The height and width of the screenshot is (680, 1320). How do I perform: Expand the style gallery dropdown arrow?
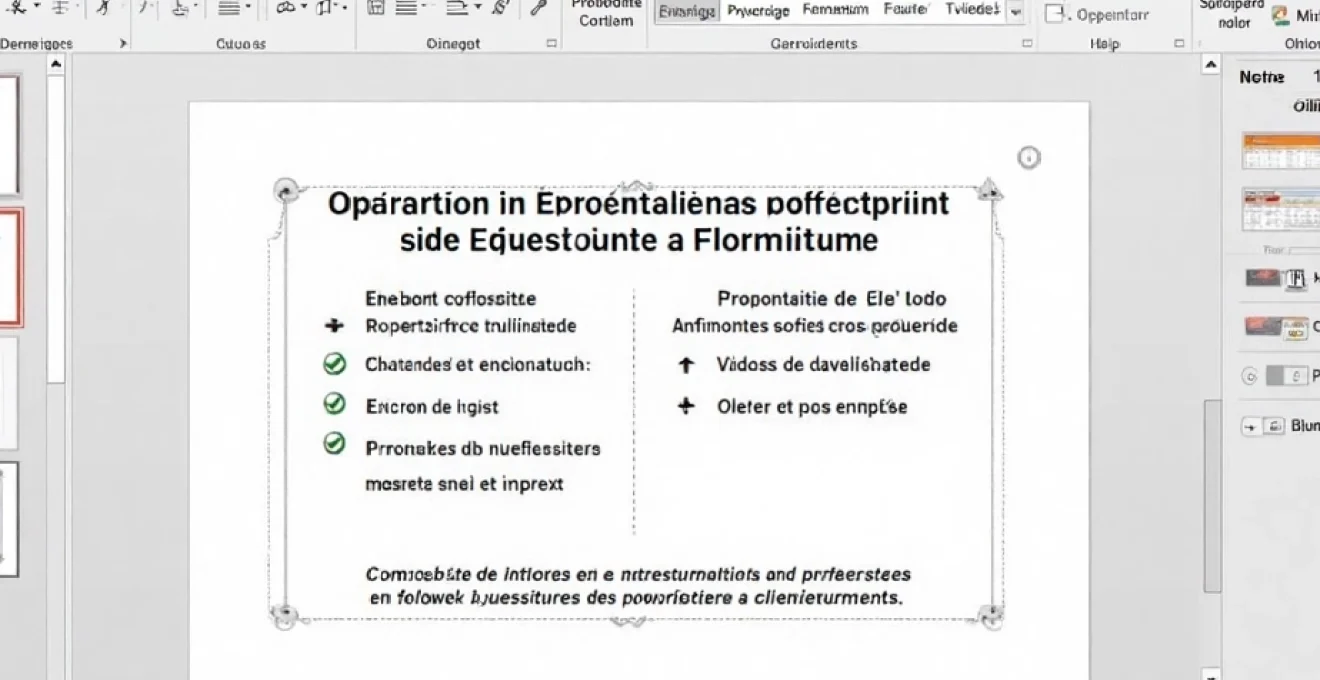(x=1016, y=12)
